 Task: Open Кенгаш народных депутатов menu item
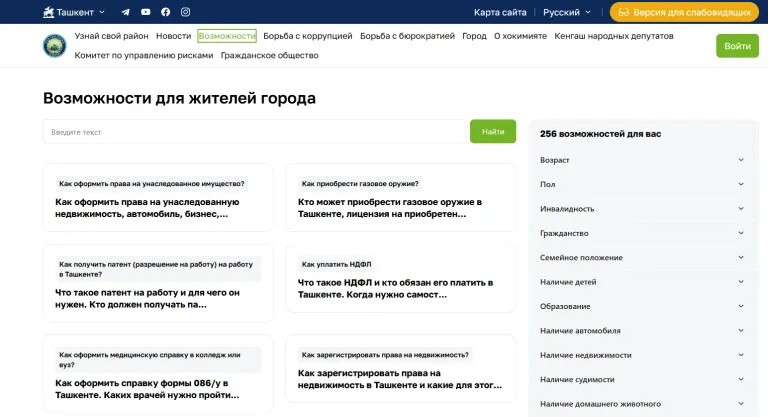coord(614,36)
